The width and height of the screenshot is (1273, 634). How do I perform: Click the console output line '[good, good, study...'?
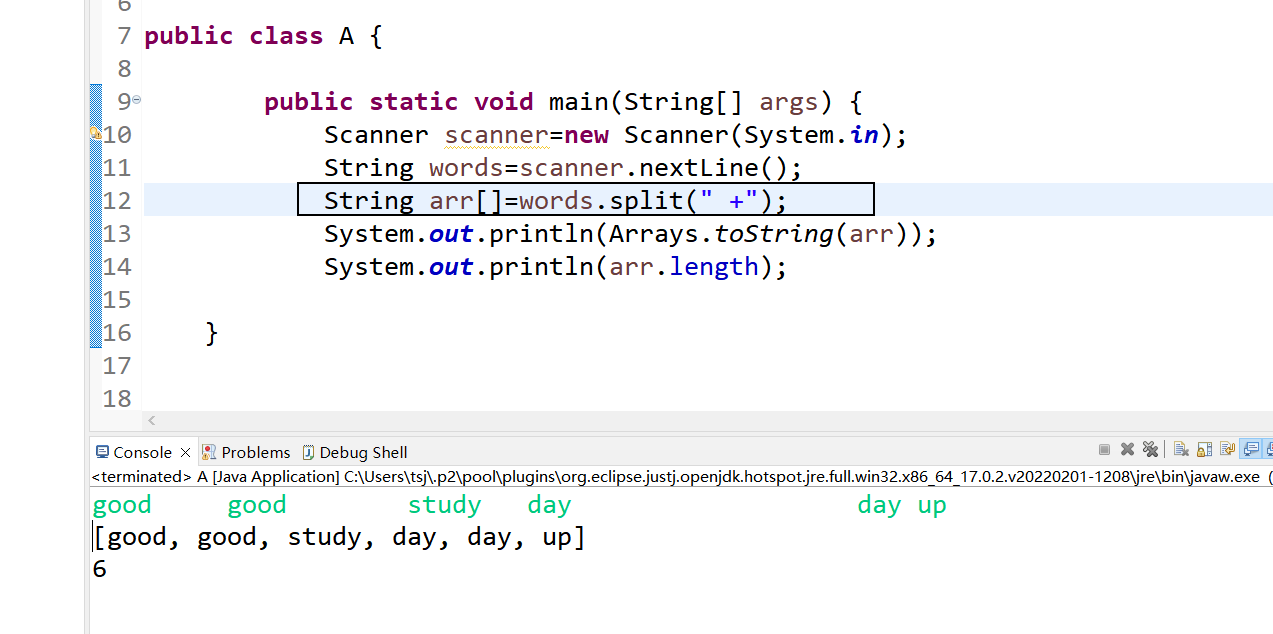pos(340,538)
